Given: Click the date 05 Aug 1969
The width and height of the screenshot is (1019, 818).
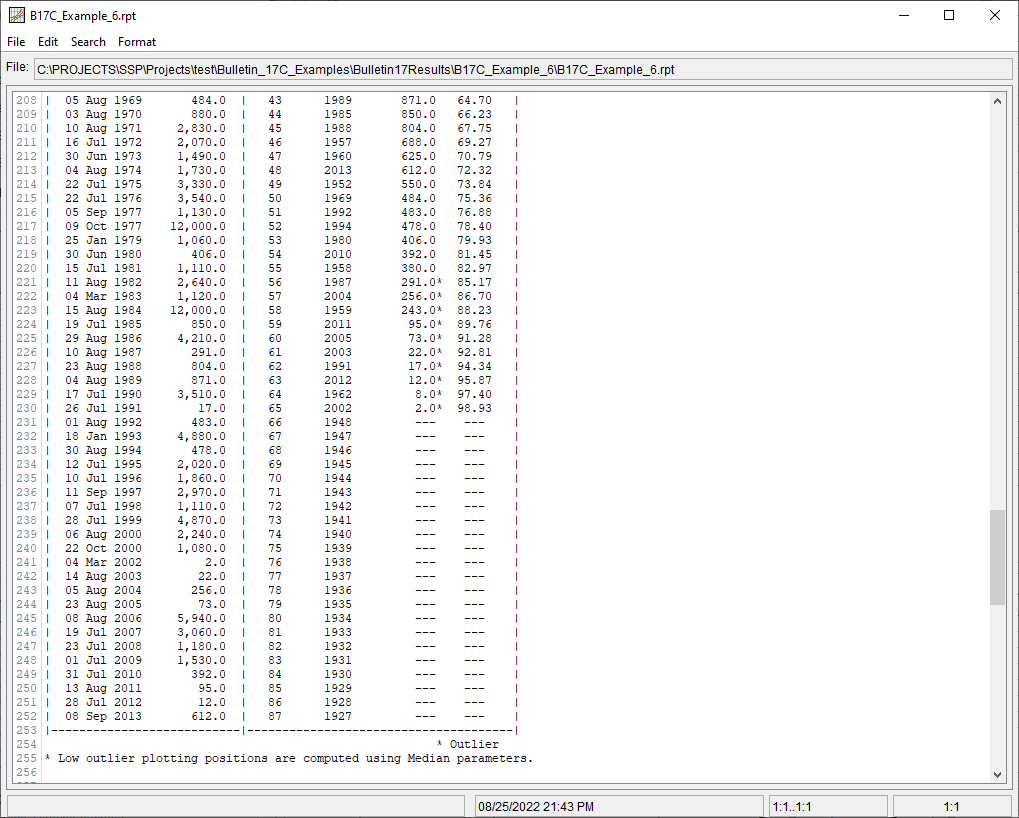Looking at the screenshot, I should (x=103, y=100).
